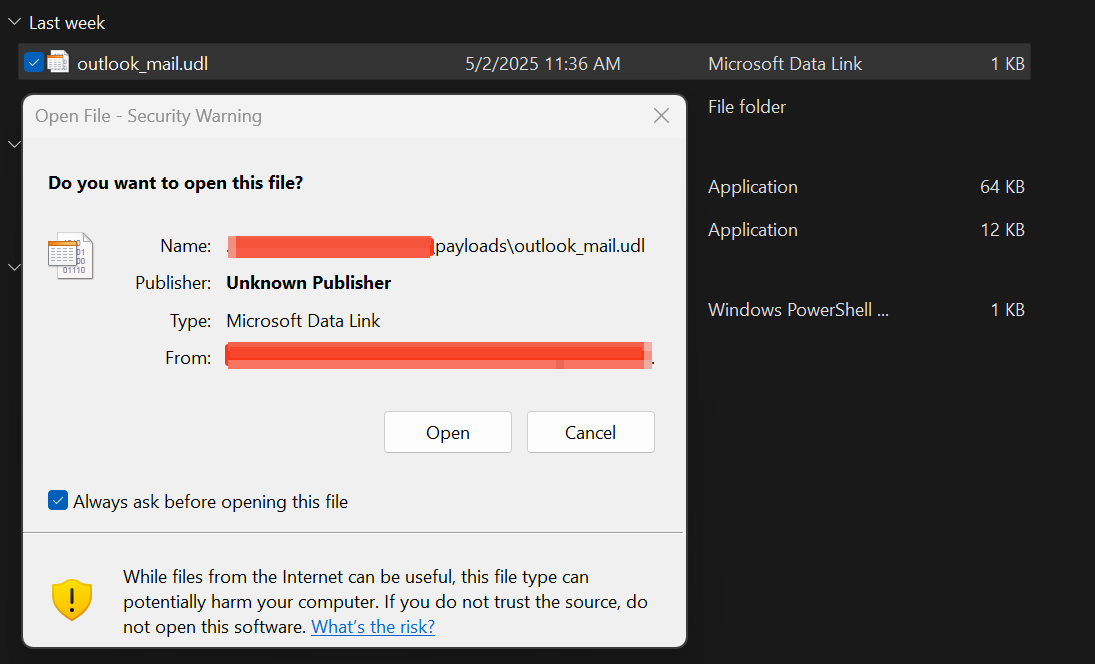The width and height of the screenshot is (1095, 664).
Task: Toggle Always ask before opening this file
Action: tap(58, 501)
